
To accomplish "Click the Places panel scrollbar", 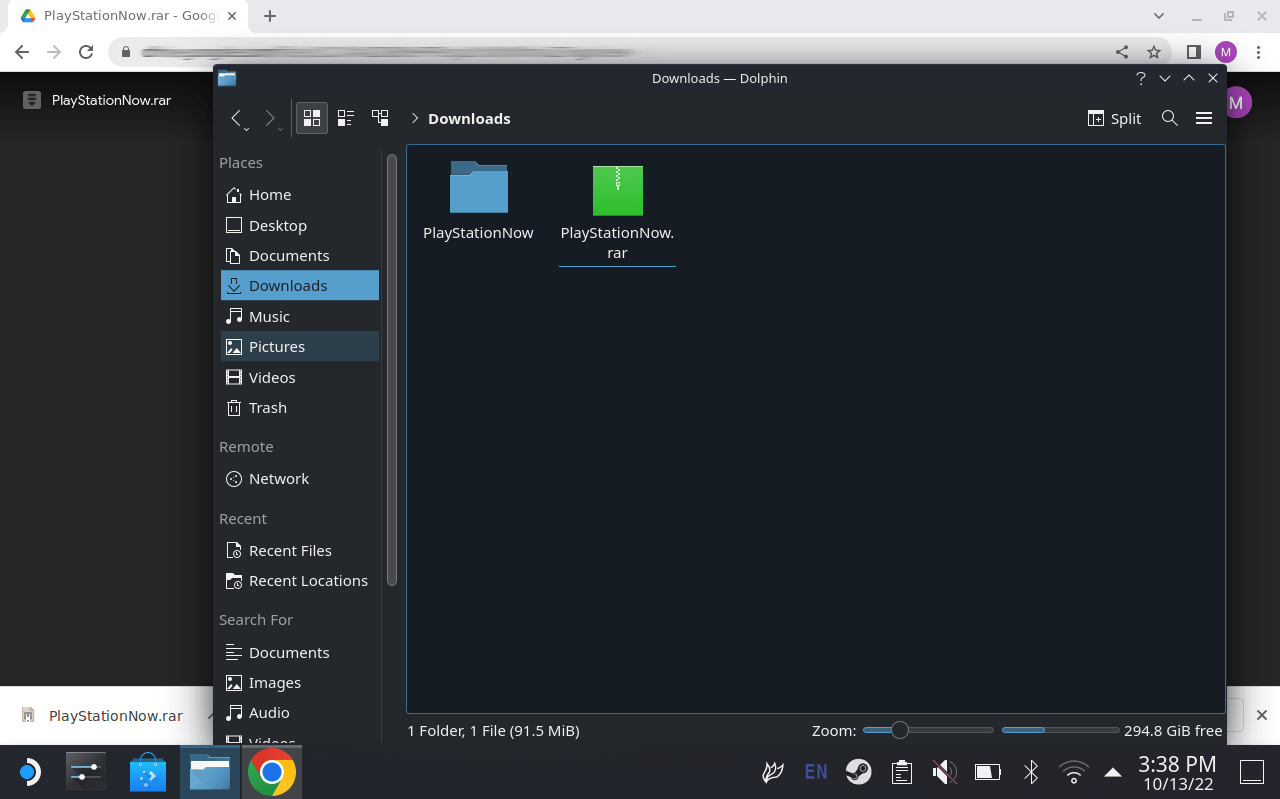I will pyautogui.click(x=392, y=370).
